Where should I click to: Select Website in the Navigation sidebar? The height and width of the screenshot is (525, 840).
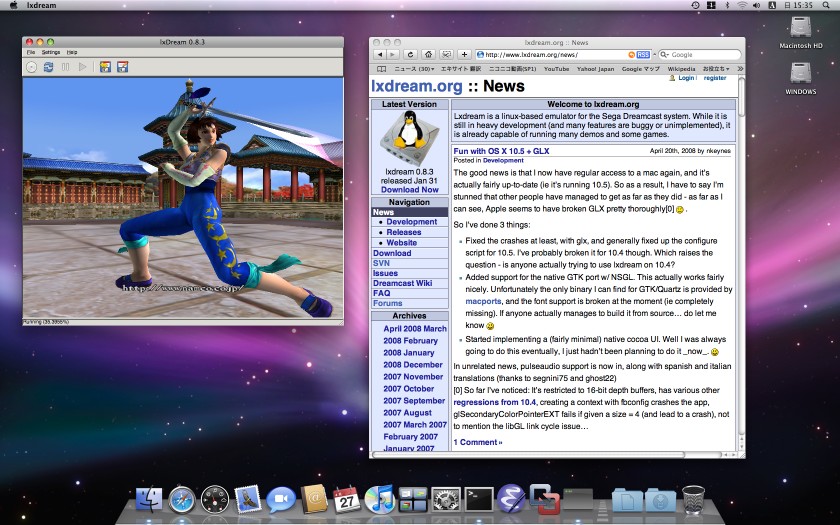401,243
